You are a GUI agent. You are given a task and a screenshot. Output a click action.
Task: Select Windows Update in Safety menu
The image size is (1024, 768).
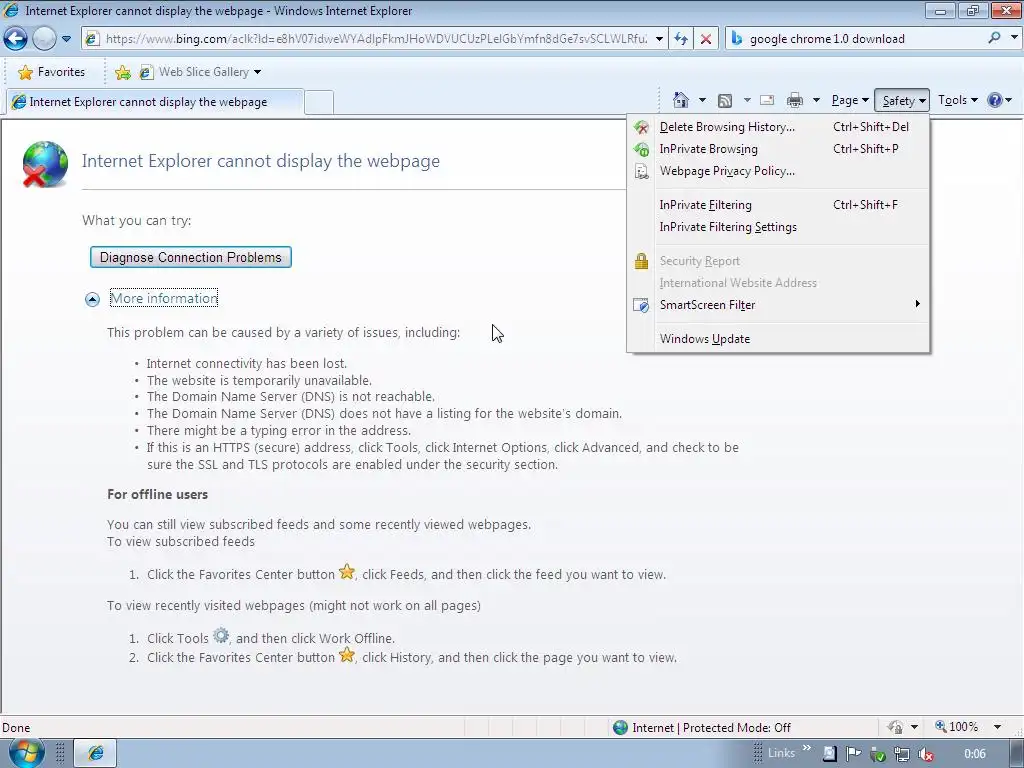coord(778,339)
